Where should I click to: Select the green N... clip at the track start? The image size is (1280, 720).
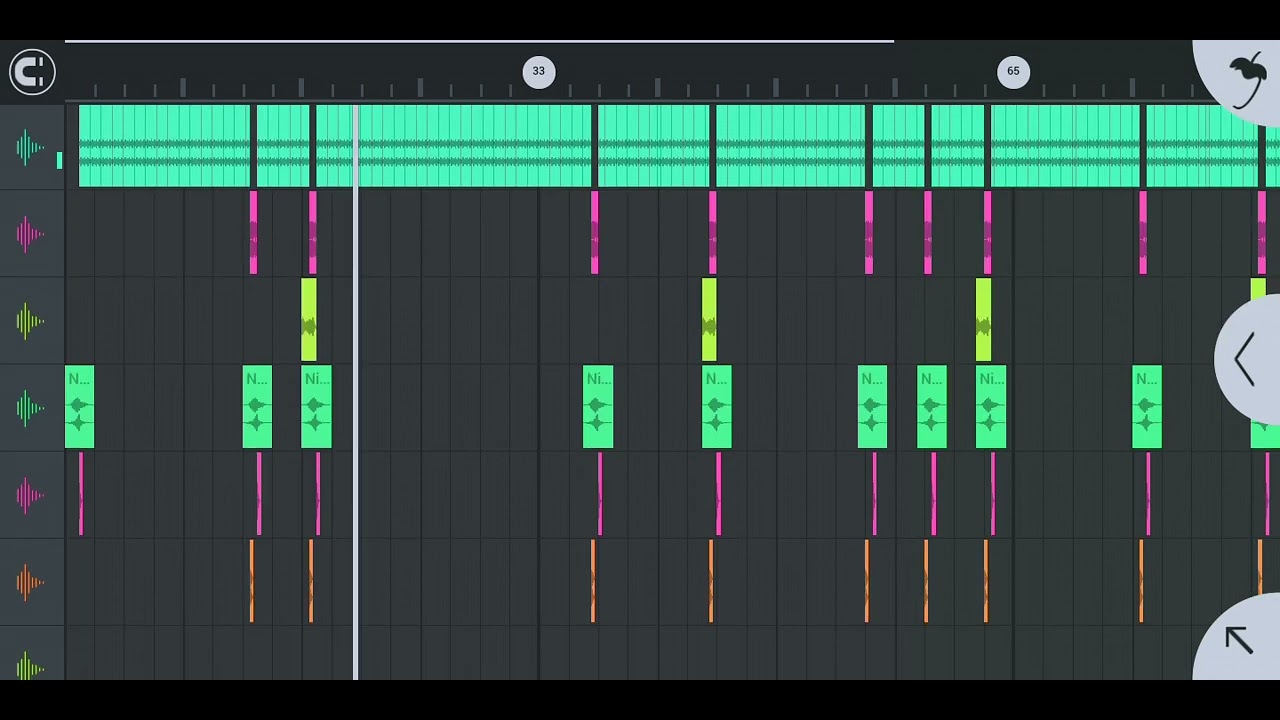pyautogui.click(x=80, y=407)
